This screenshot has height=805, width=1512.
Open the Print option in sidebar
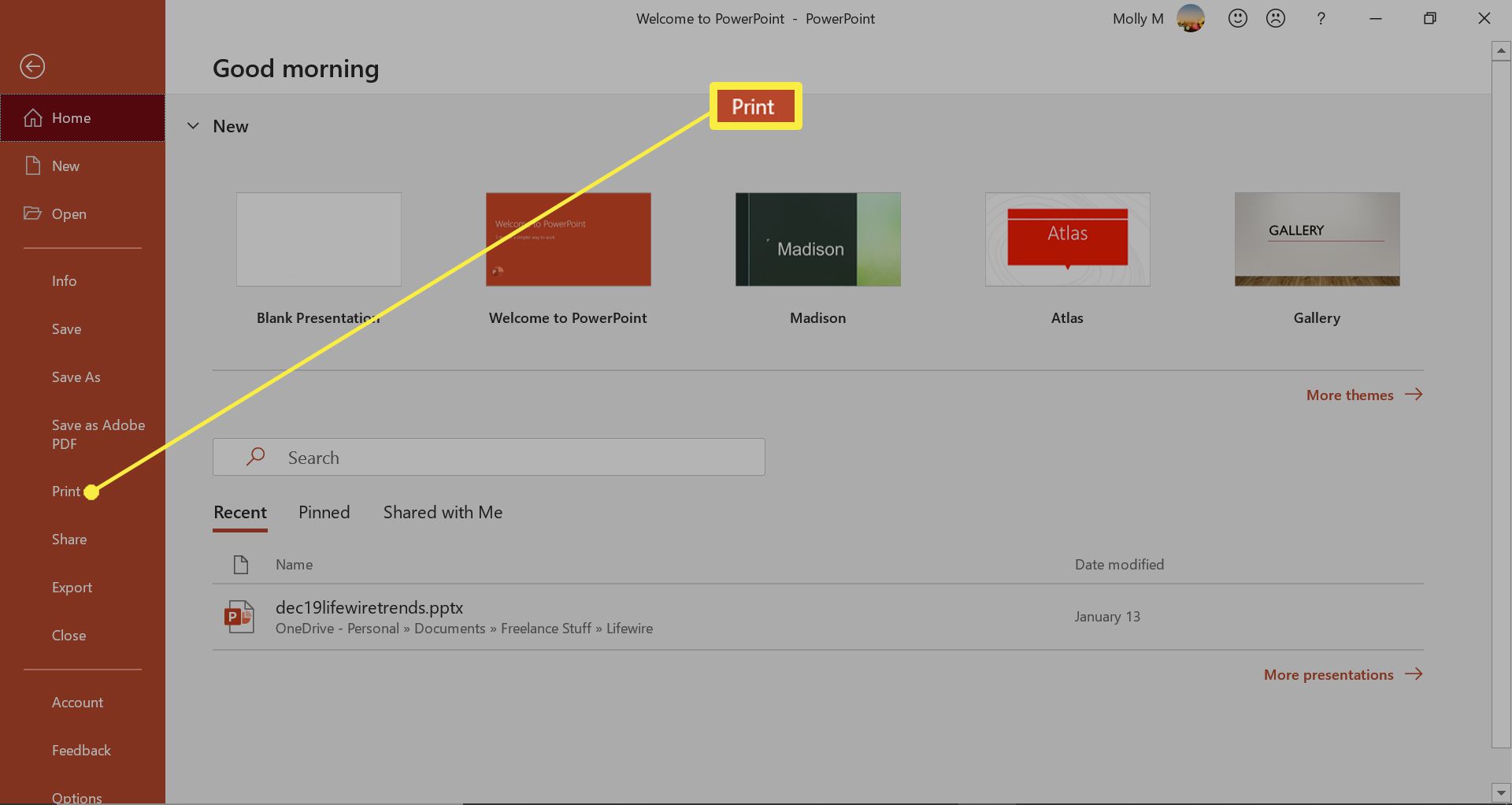pyautogui.click(x=66, y=492)
